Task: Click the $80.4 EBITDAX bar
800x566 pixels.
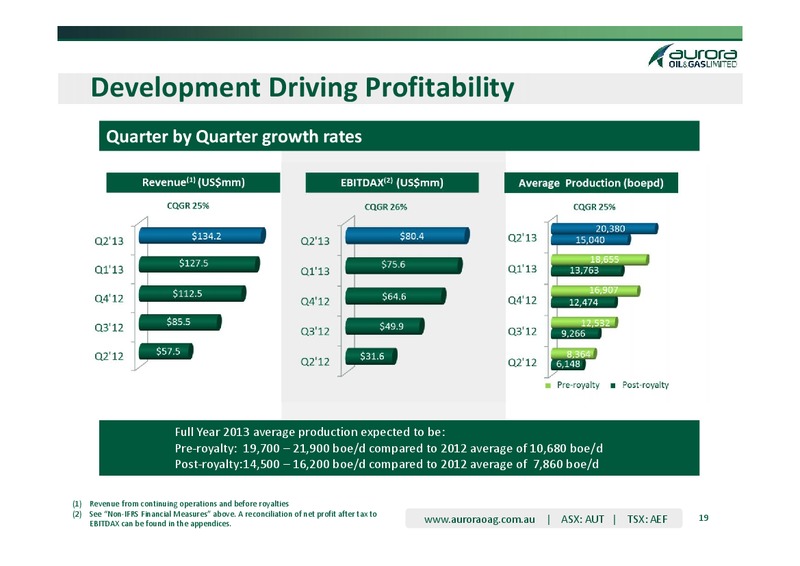Action: (408, 236)
